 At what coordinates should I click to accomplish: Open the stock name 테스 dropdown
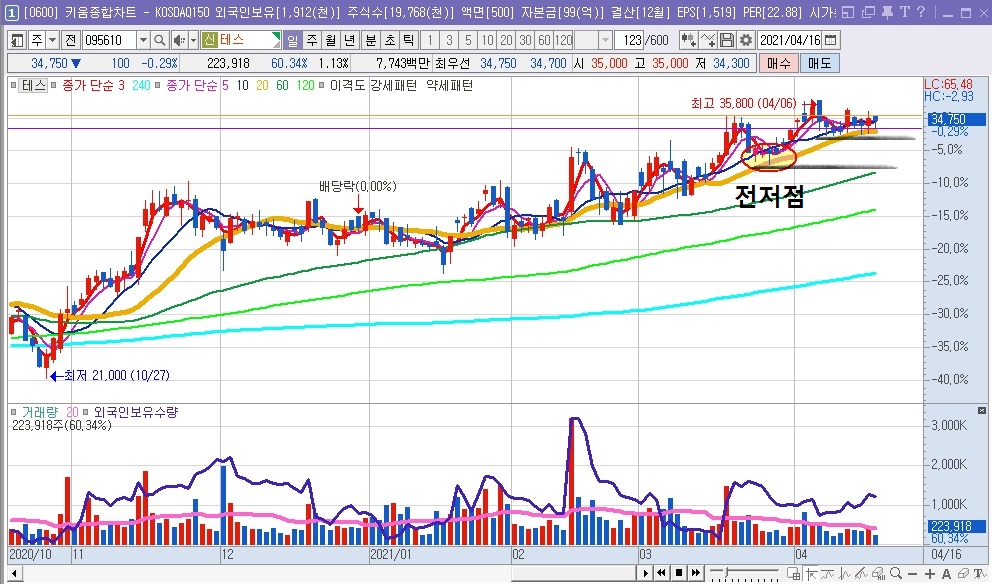(276, 40)
